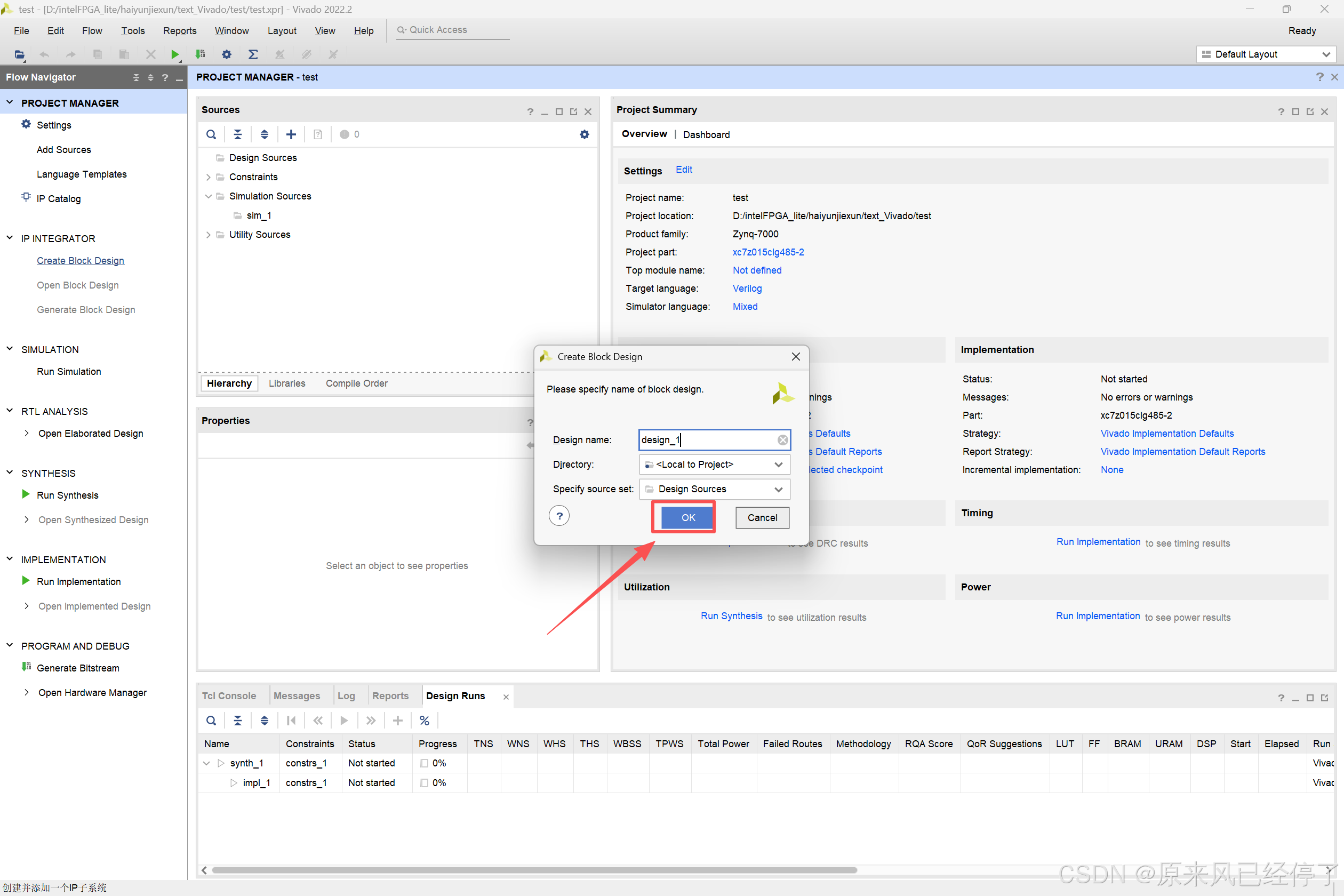Open the Flow menu
Viewport: 1344px width, 896px height.
91,31
